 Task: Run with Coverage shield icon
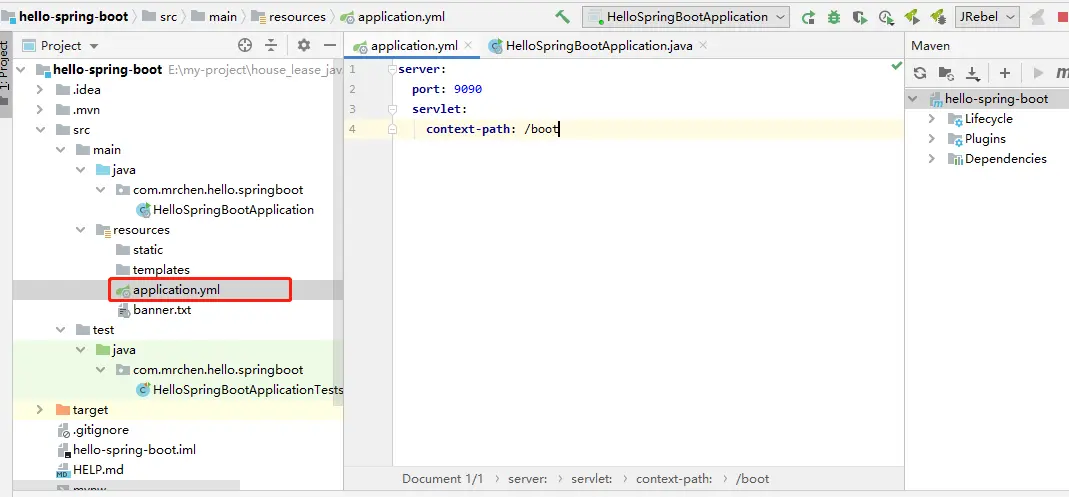coord(859,17)
